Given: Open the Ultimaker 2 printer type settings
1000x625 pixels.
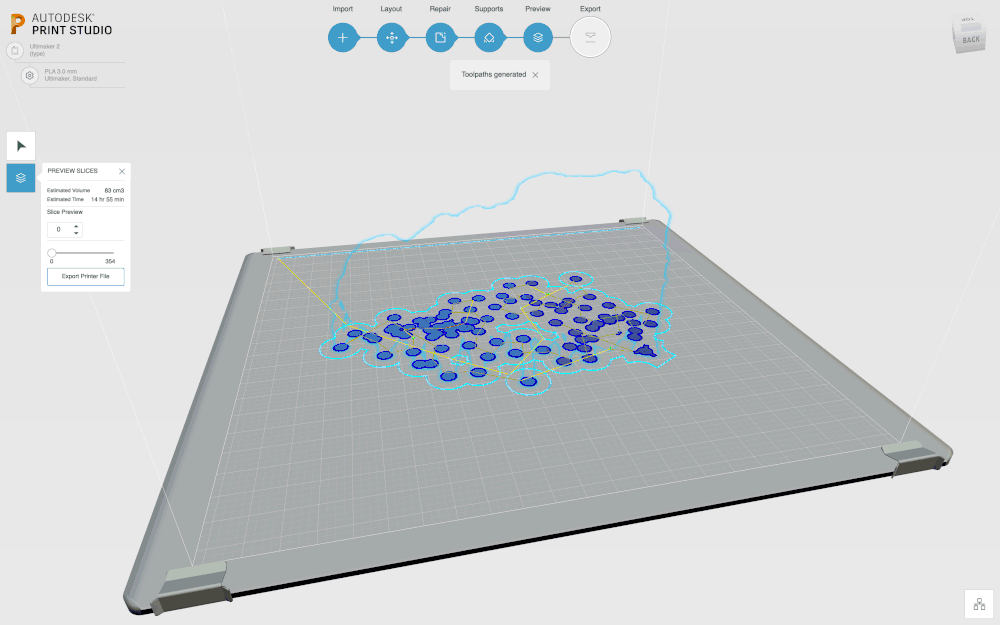Looking at the screenshot, I should point(15,50).
